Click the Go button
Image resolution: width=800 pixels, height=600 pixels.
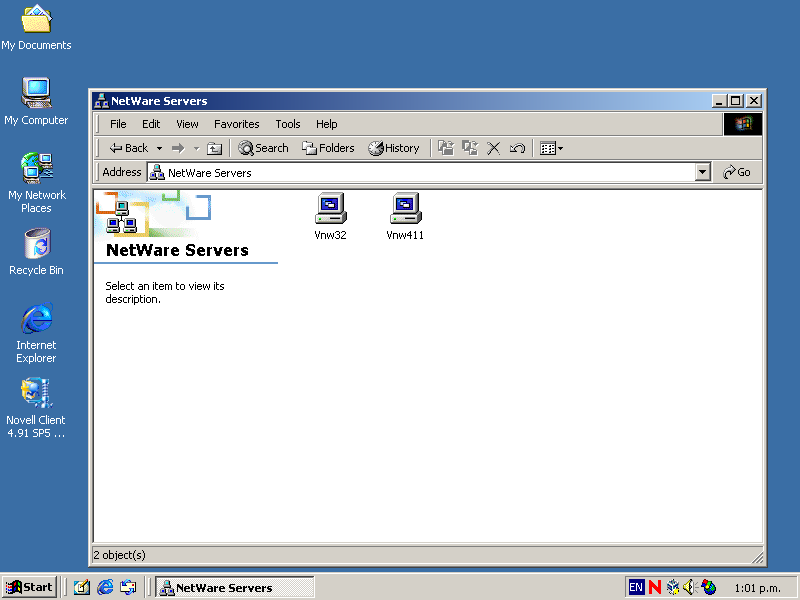pos(737,172)
